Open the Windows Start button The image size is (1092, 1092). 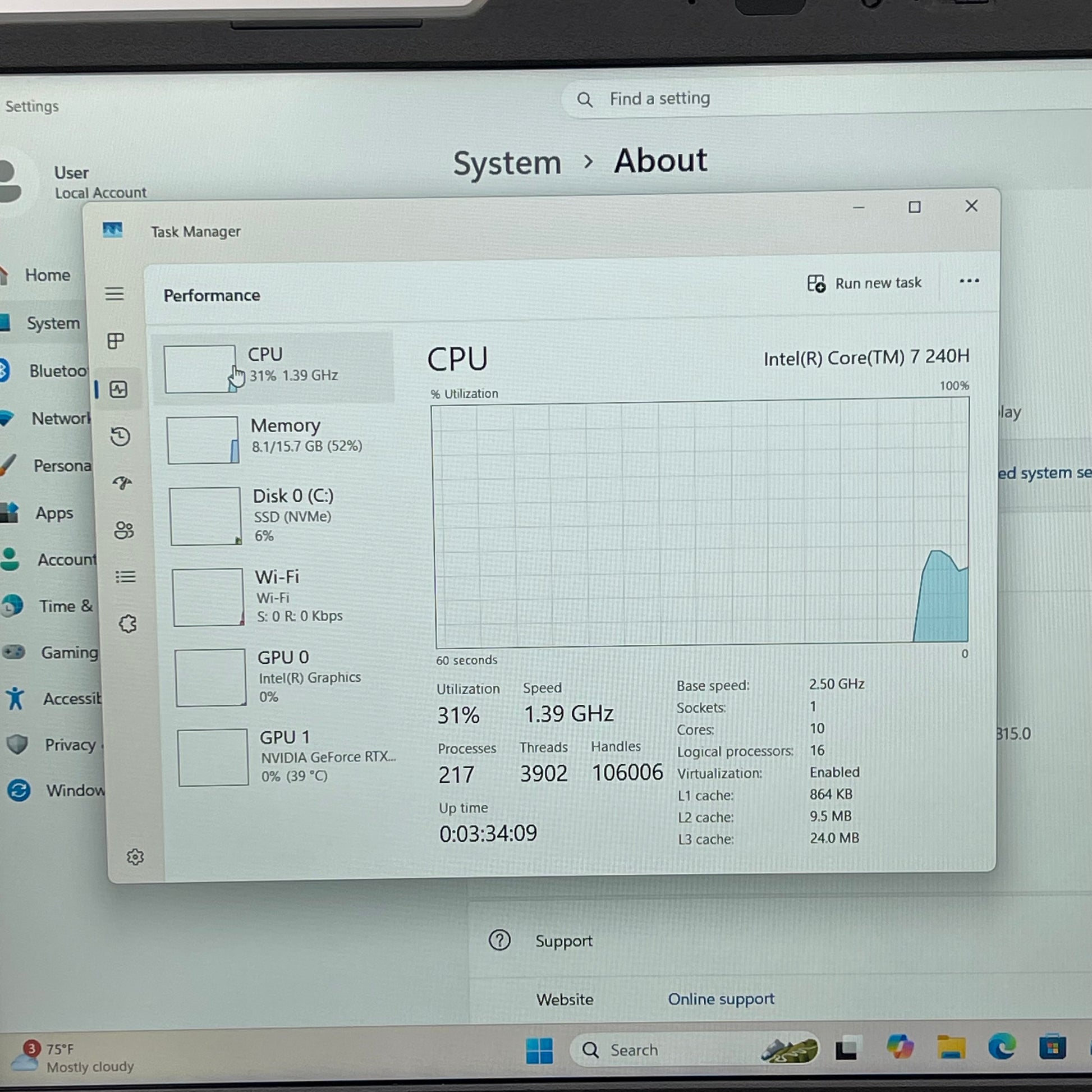(x=539, y=1050)
